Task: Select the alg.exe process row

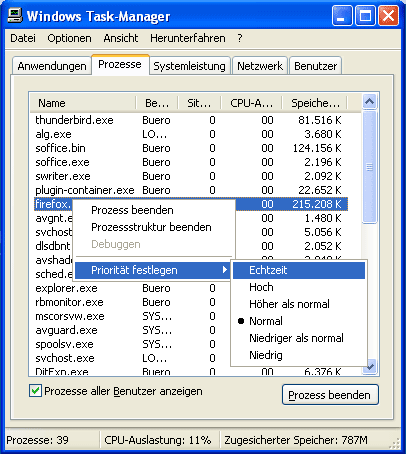Action: (x=191, y=134)
